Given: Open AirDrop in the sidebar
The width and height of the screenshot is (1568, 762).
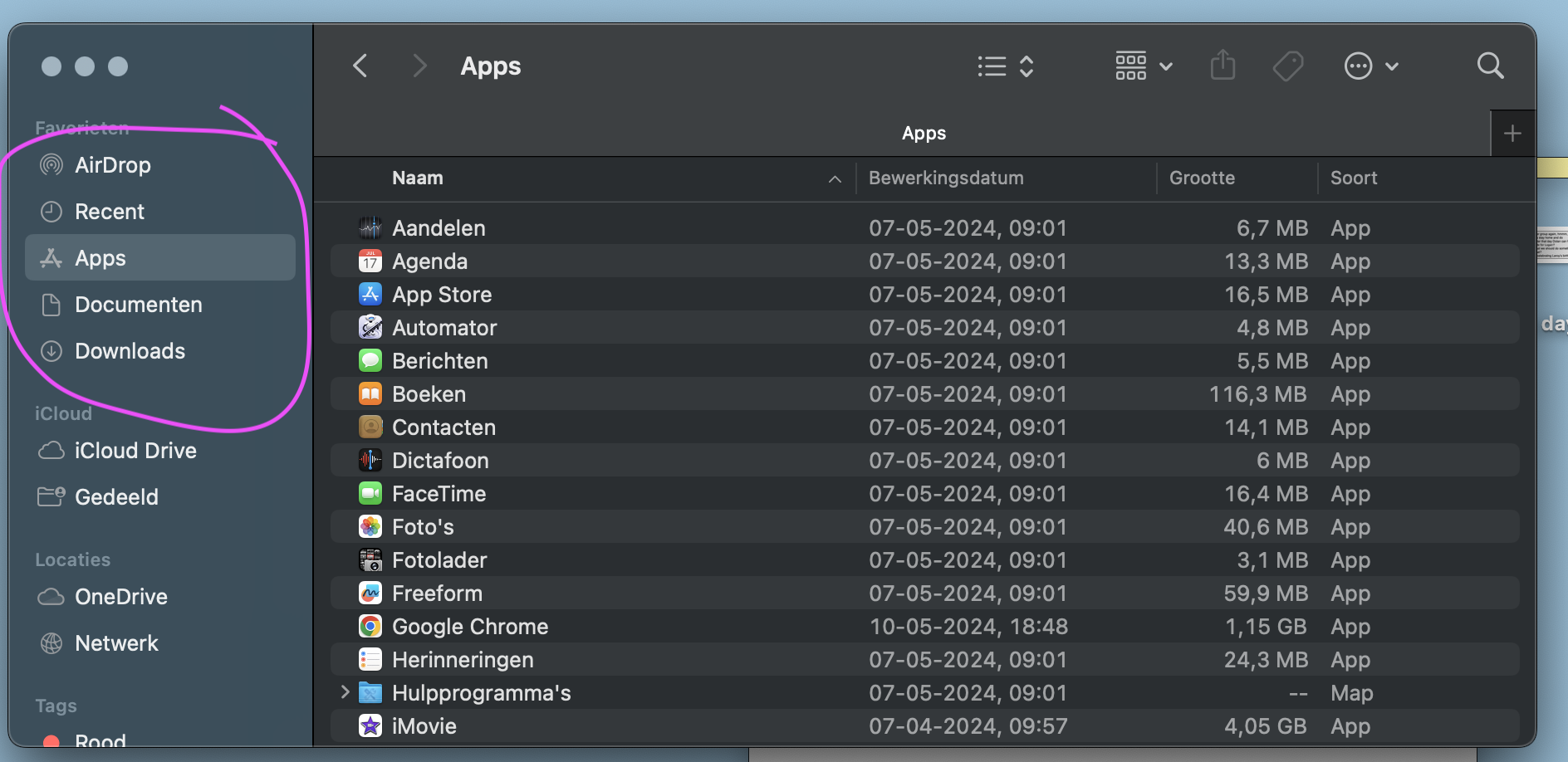Looking at the screenshot, I should [x=112, y=165].
